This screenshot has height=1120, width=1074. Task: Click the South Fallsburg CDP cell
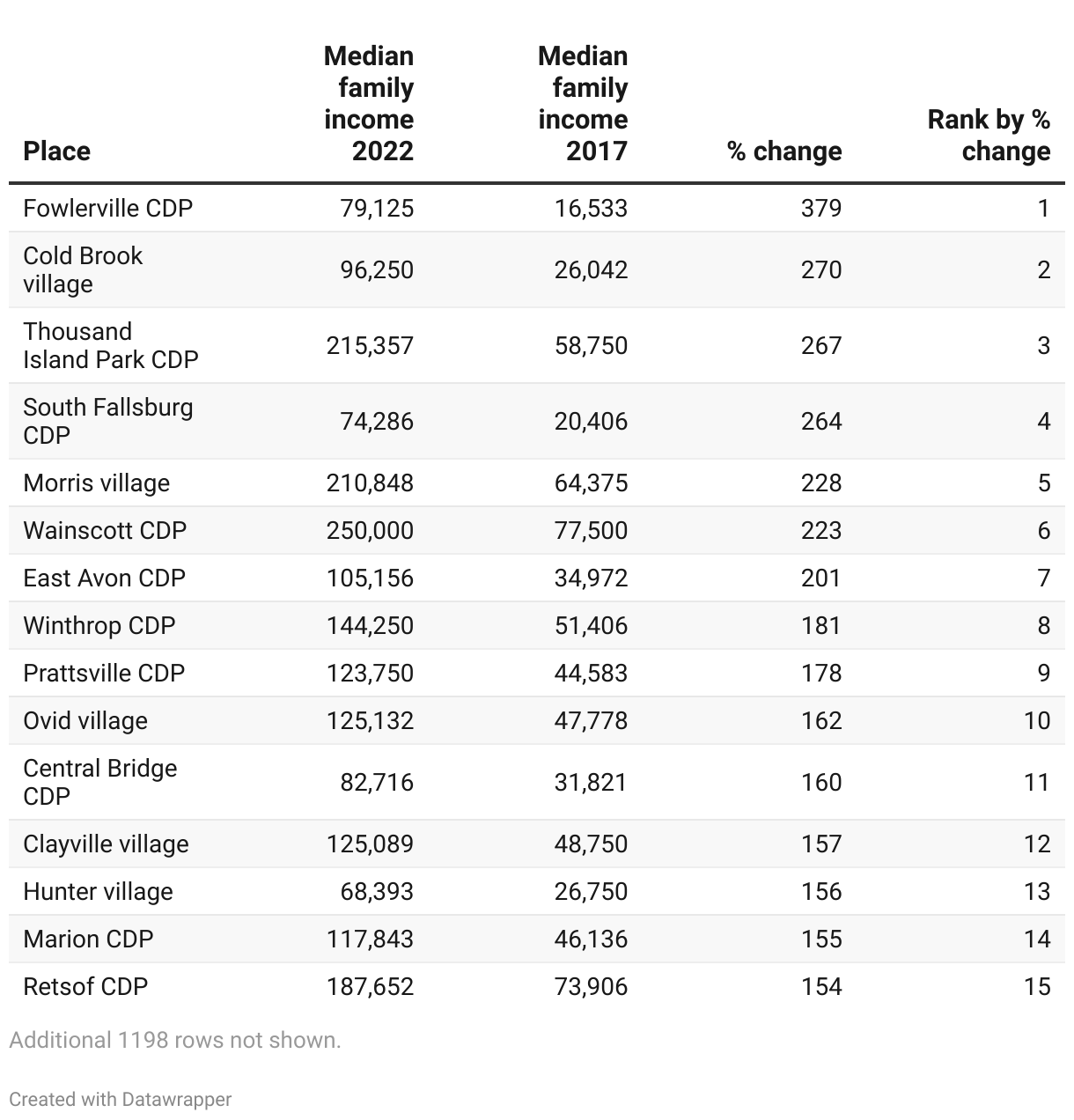108,421
